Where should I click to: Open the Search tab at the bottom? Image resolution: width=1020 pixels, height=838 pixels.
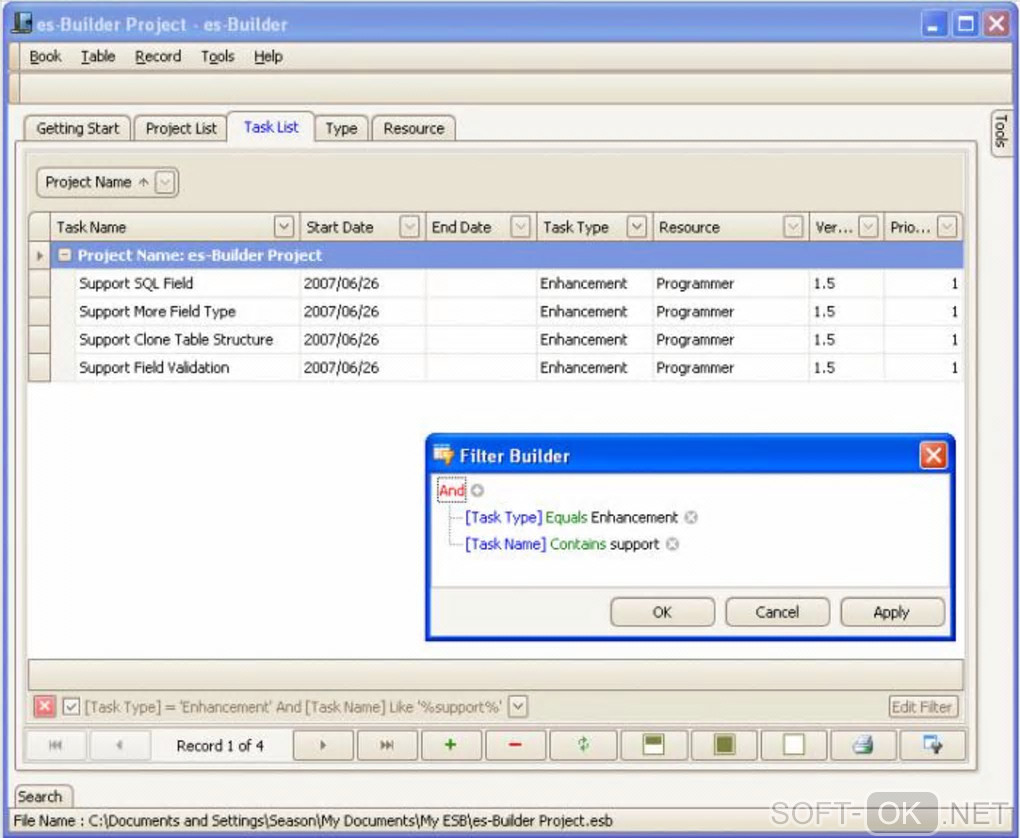pos(41,796)
